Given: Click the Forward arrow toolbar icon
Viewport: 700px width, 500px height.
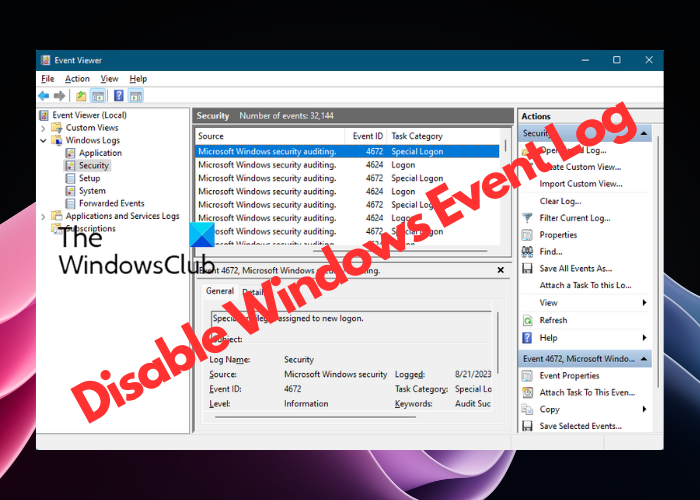Looking at the screenshot, I should [59, 96].
